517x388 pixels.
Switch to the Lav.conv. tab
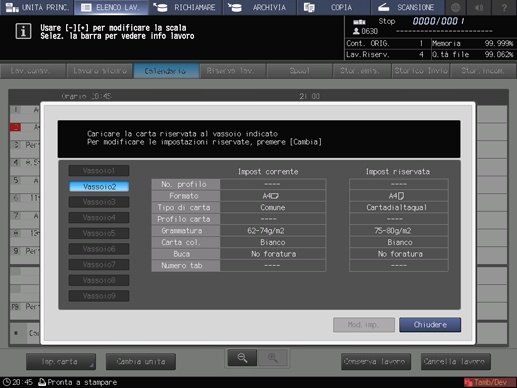pos(33,71)
